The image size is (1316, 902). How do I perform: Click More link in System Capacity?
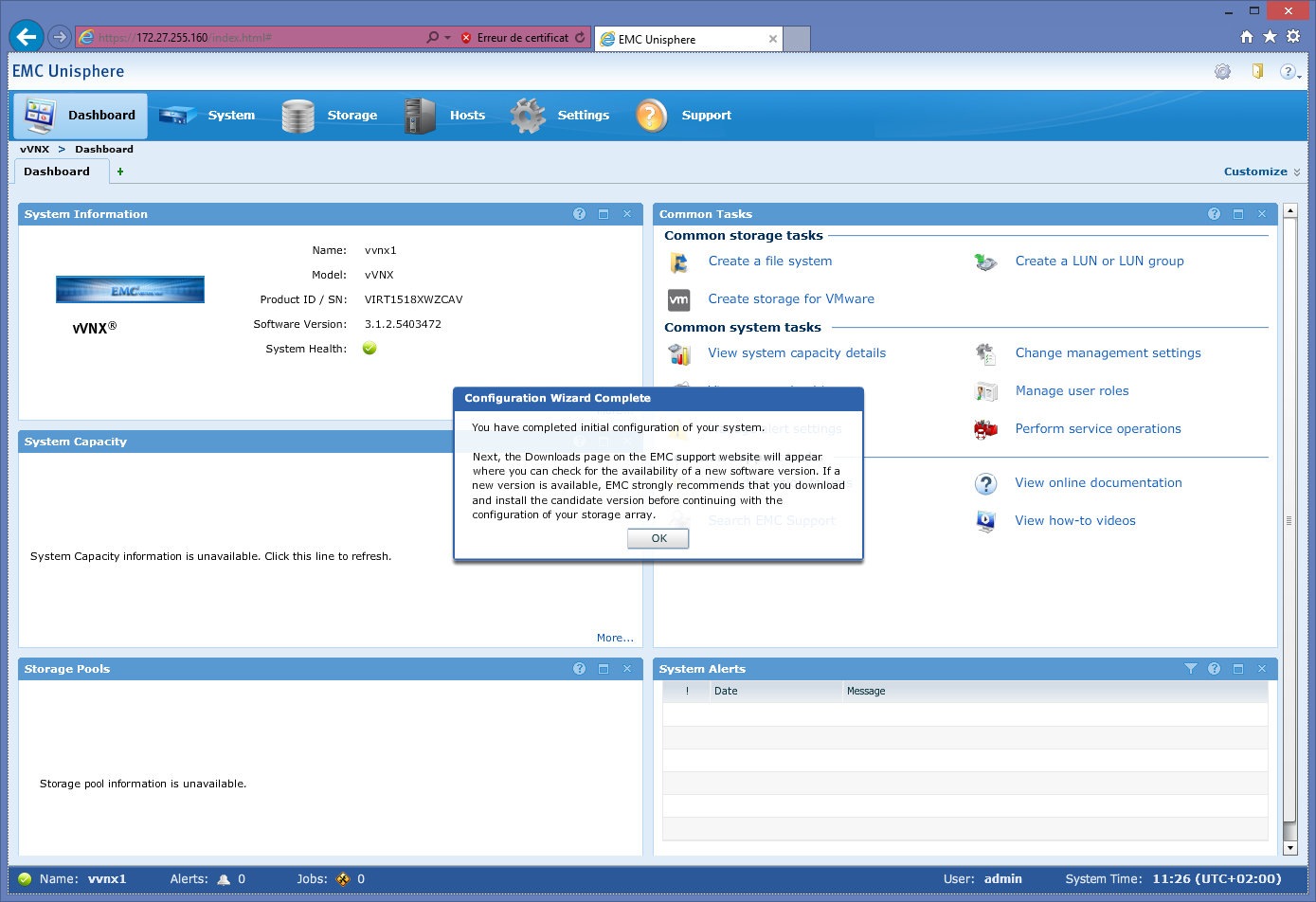coord(615,638)
